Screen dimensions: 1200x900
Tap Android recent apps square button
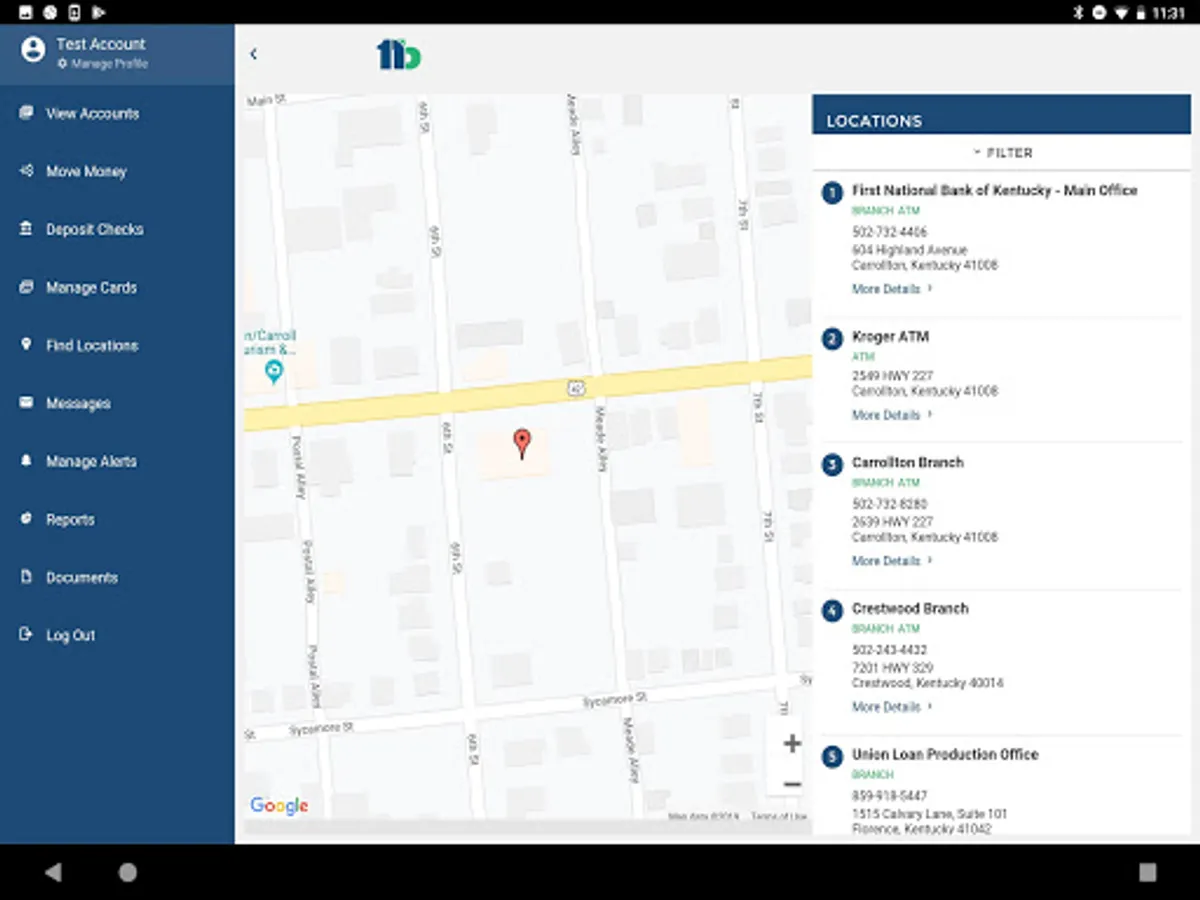coord(1148,872)
